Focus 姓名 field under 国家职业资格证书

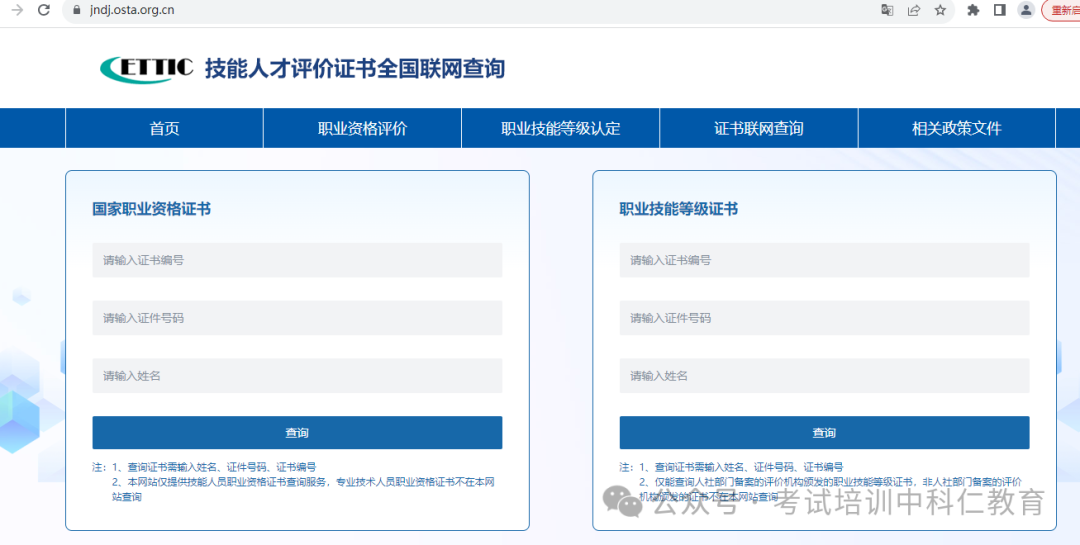(297, 376)
